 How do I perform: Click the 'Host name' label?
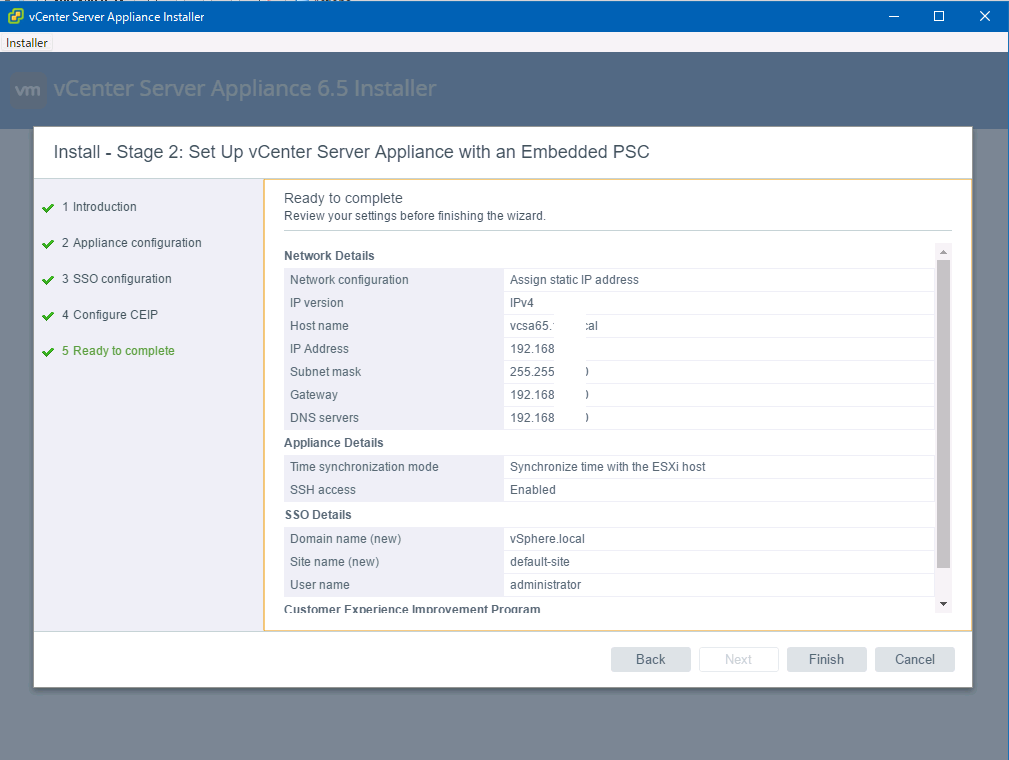click(319, 326)
